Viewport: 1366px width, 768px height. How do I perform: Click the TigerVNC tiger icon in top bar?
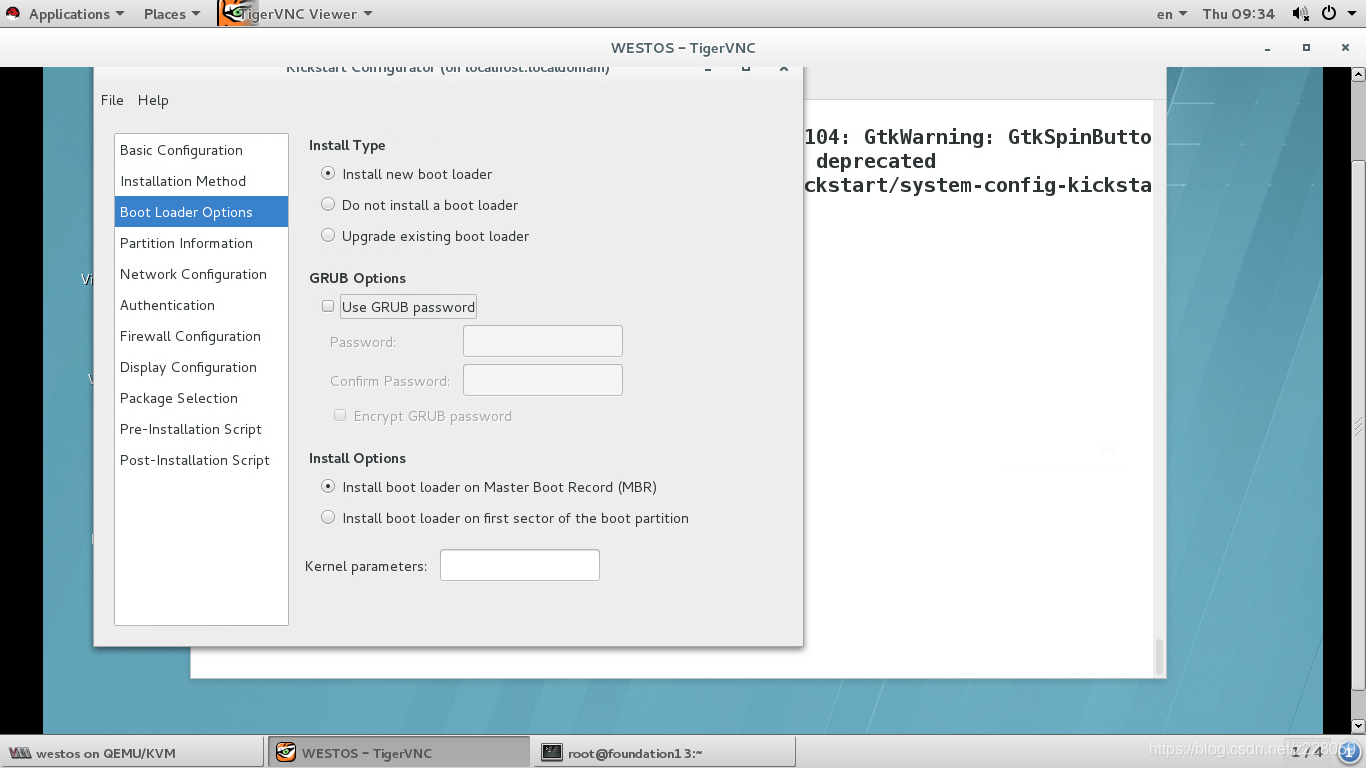coord(237,14)
